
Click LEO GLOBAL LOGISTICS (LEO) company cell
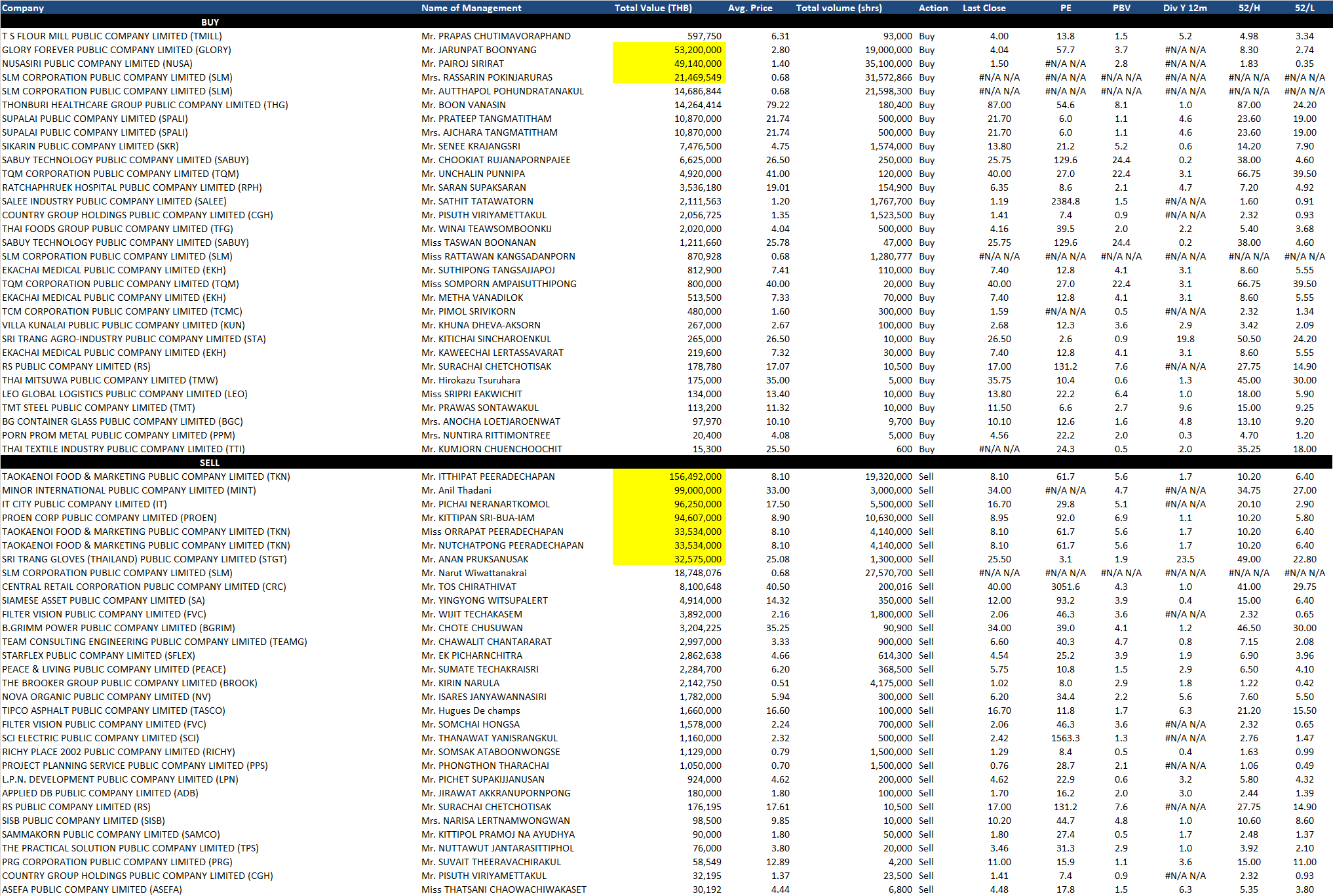point(125,394)
